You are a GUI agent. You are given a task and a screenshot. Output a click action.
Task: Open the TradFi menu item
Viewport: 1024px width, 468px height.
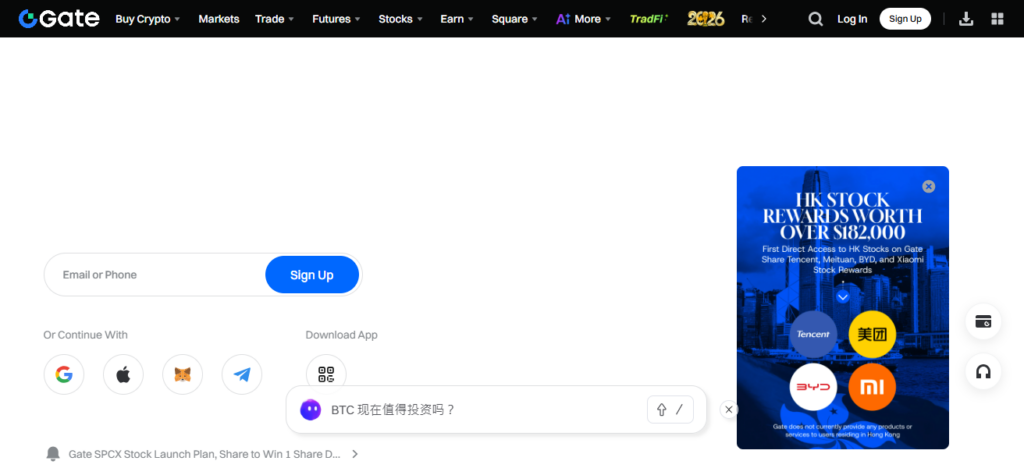649,19
